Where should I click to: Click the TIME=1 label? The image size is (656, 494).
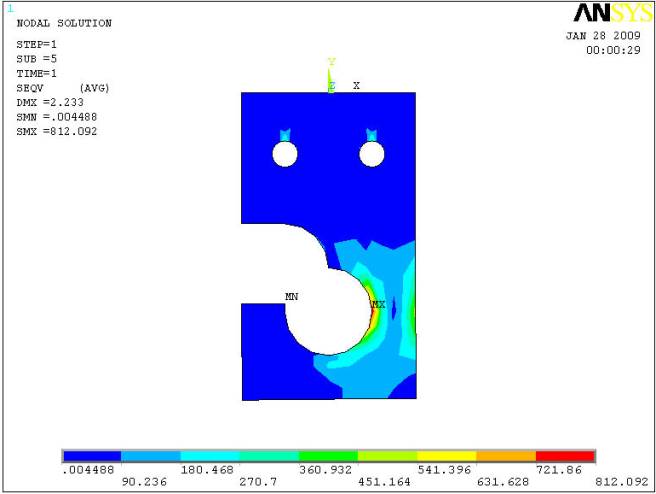(36, 73)
